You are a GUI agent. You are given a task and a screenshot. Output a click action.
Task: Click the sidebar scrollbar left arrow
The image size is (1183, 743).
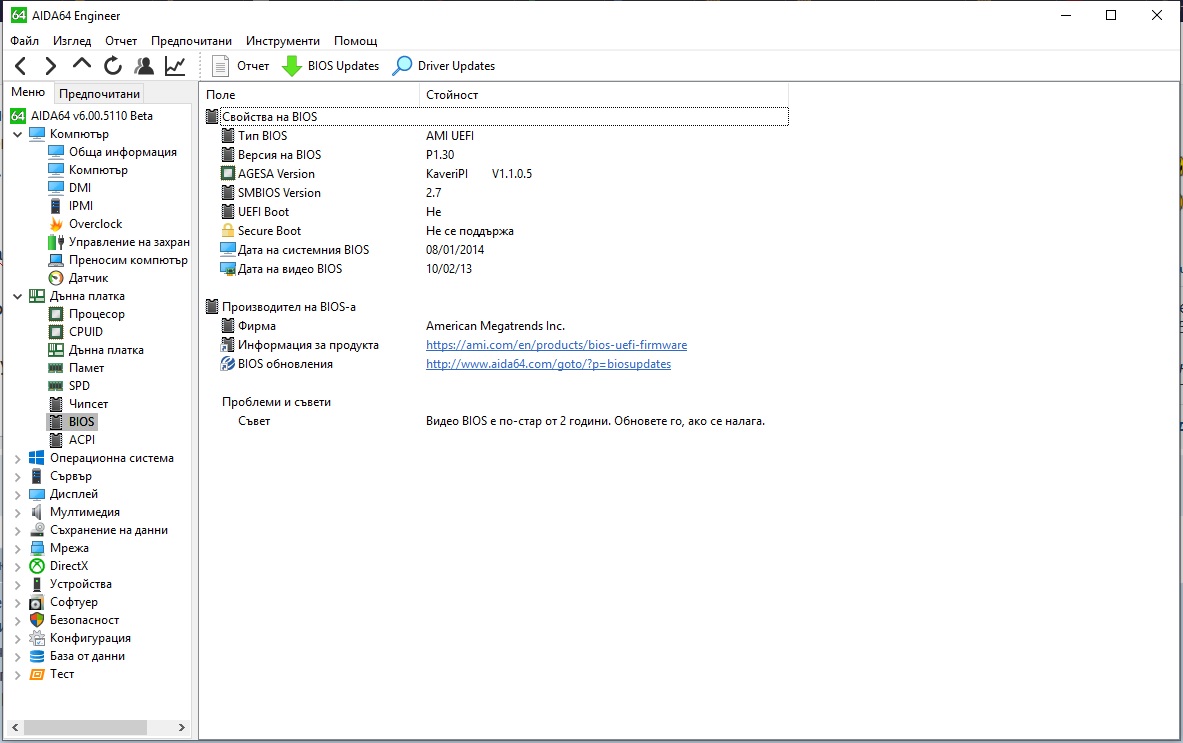click(14, 727)
